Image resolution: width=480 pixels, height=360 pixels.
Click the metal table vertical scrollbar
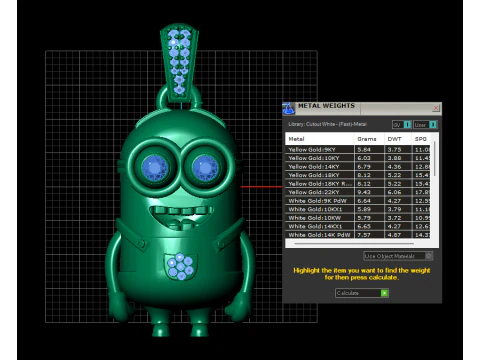[x=434, y=159]
